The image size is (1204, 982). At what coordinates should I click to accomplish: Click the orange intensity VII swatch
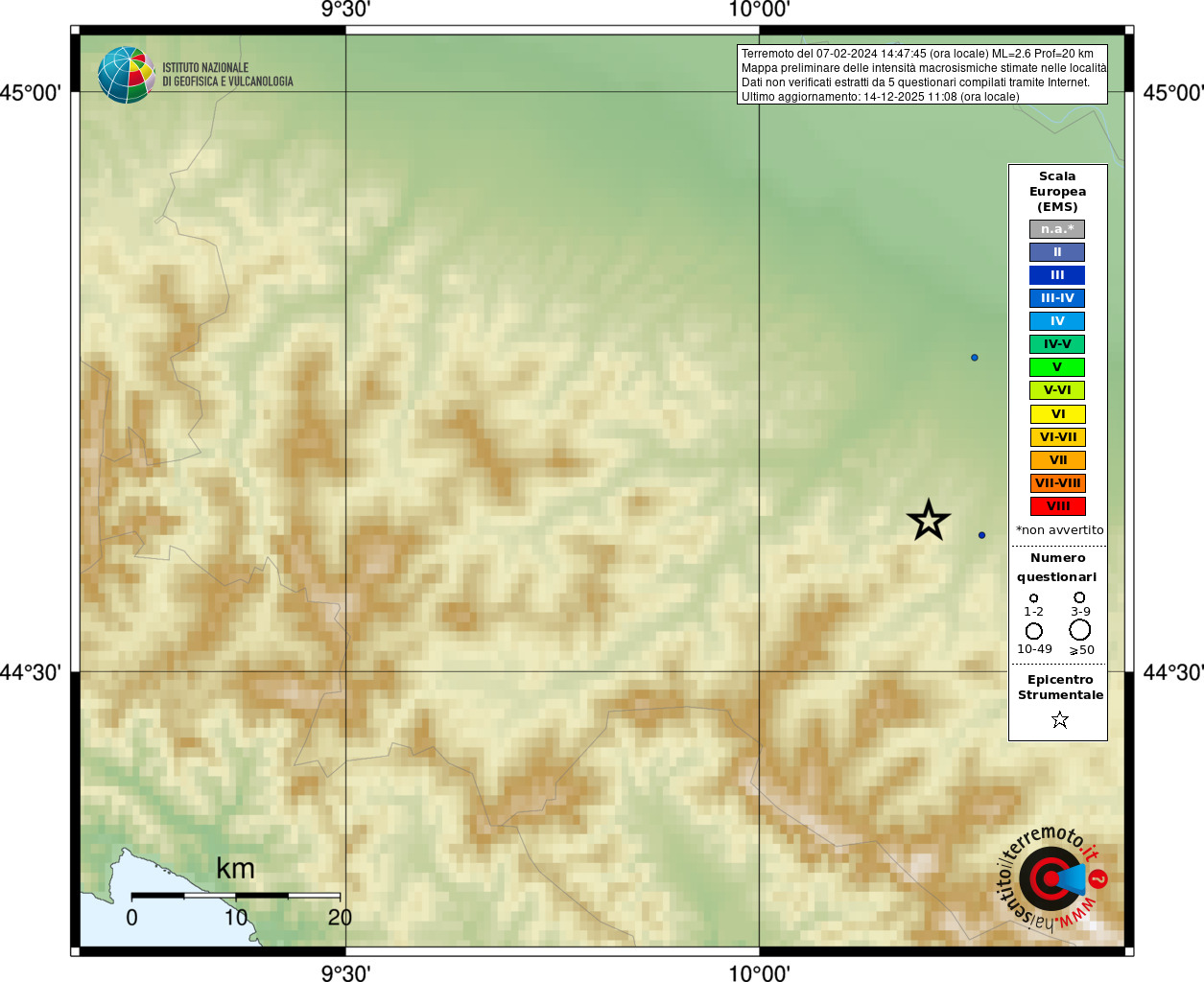click(x=1058, y=460)
